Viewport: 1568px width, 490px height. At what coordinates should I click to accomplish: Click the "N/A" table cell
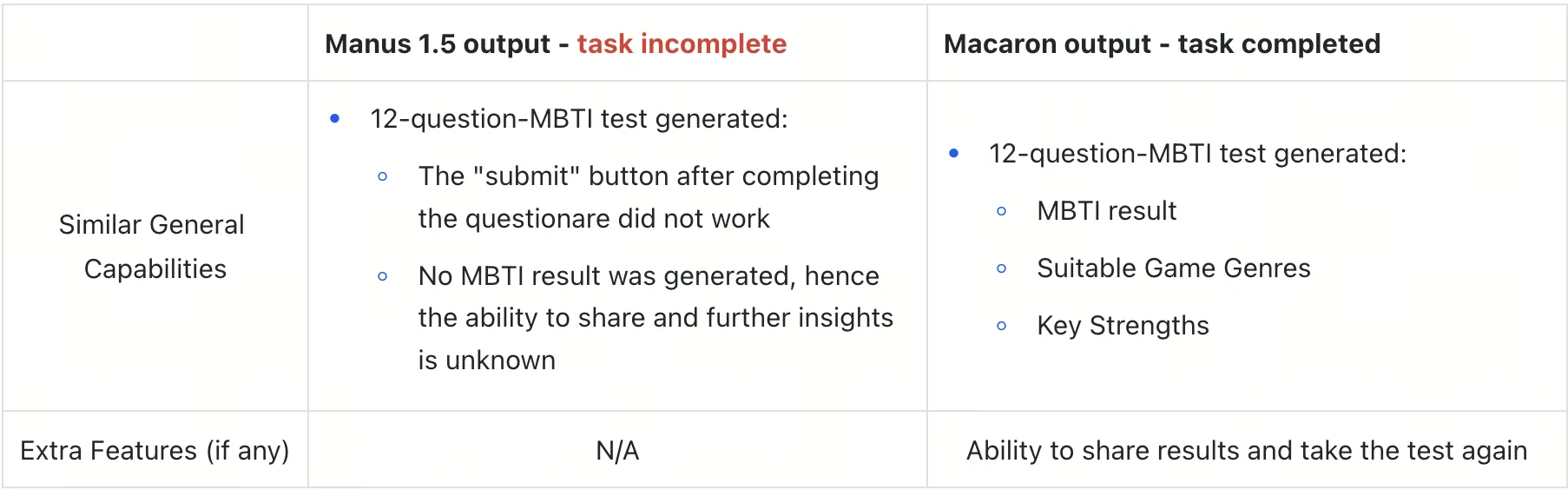617,451
